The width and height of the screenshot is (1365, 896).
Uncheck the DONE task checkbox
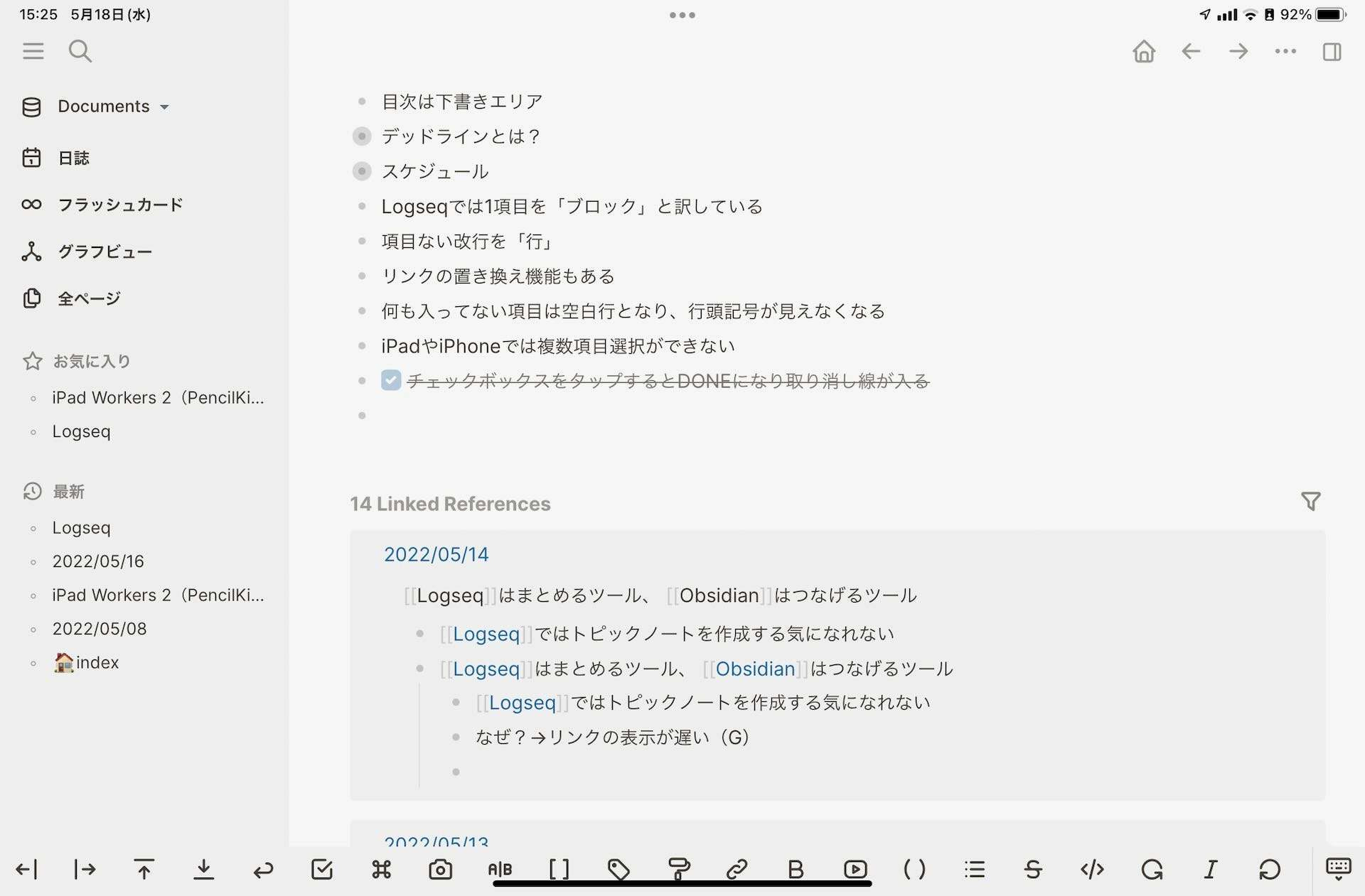click(391, 381)
